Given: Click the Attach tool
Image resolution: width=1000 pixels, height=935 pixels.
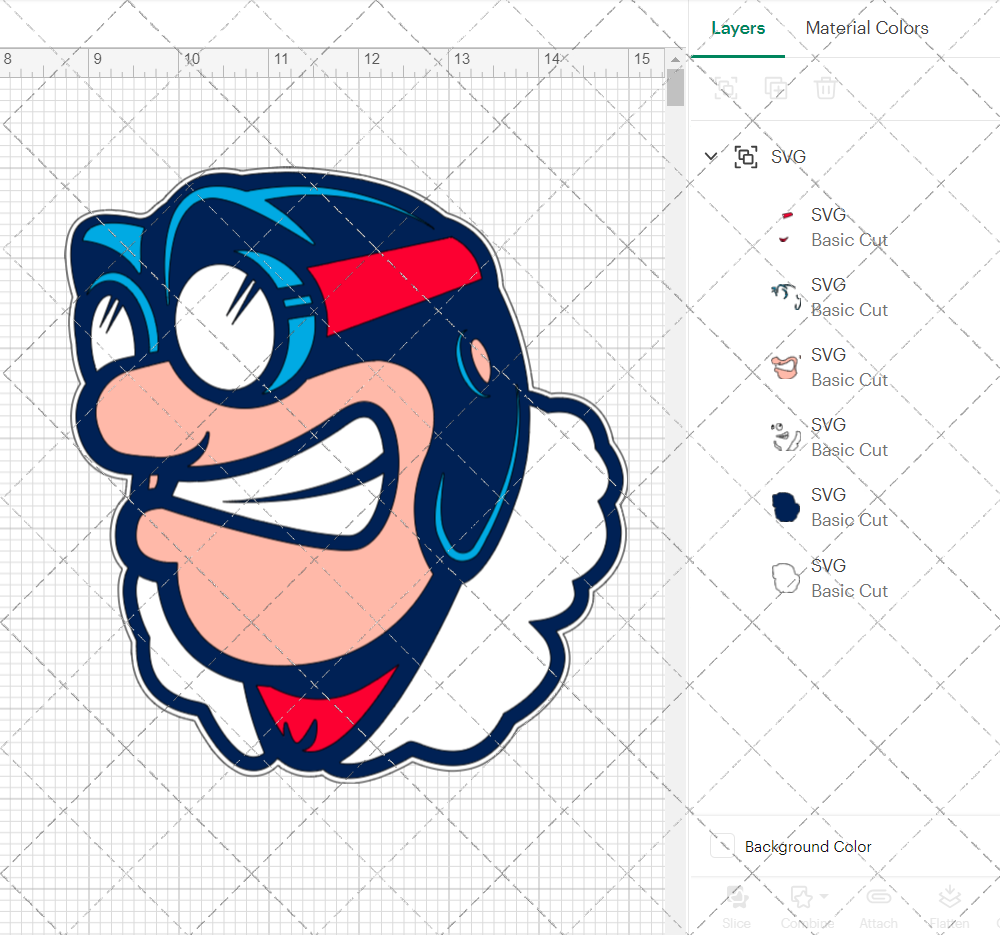Looking at the screenshot, I should coord(878,906).
